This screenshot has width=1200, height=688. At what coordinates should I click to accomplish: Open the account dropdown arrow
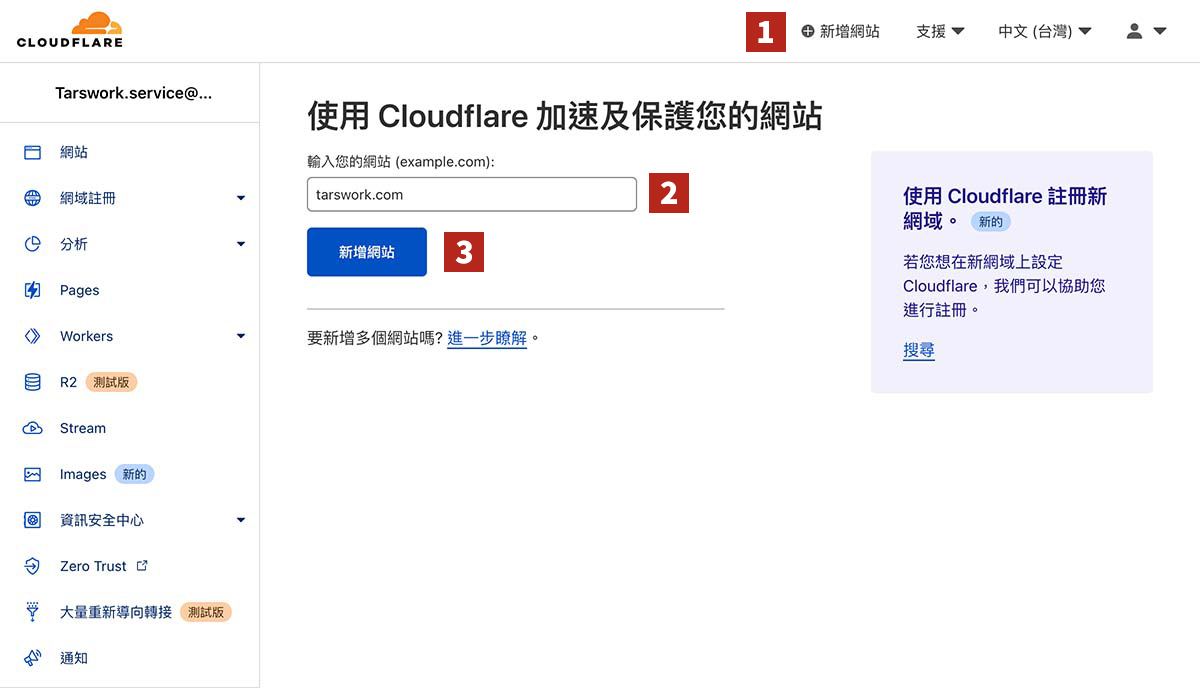pyautogui.click(x=1160, y=31)
